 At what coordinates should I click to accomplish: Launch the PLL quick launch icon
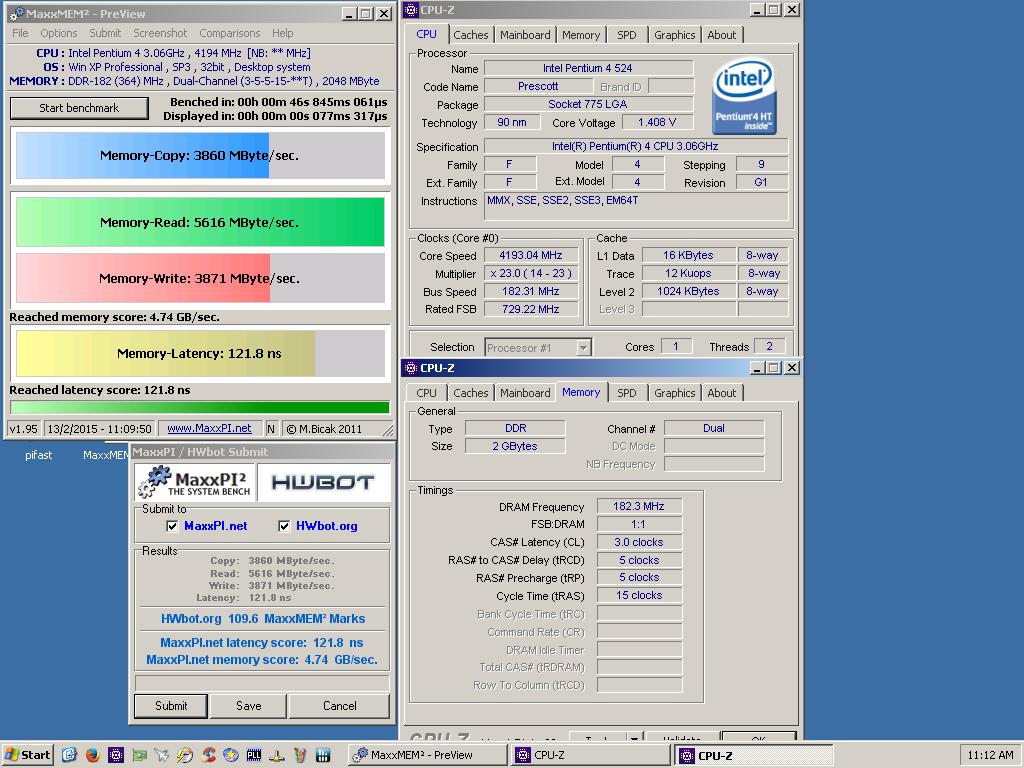coord(253,755)
